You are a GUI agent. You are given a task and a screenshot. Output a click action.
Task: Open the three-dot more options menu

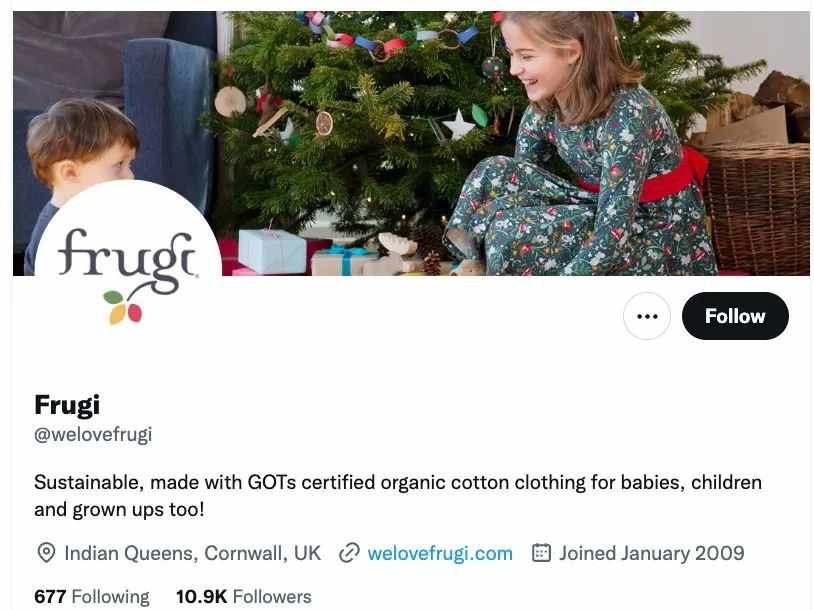pyautogui.click(x=646, y=316)
